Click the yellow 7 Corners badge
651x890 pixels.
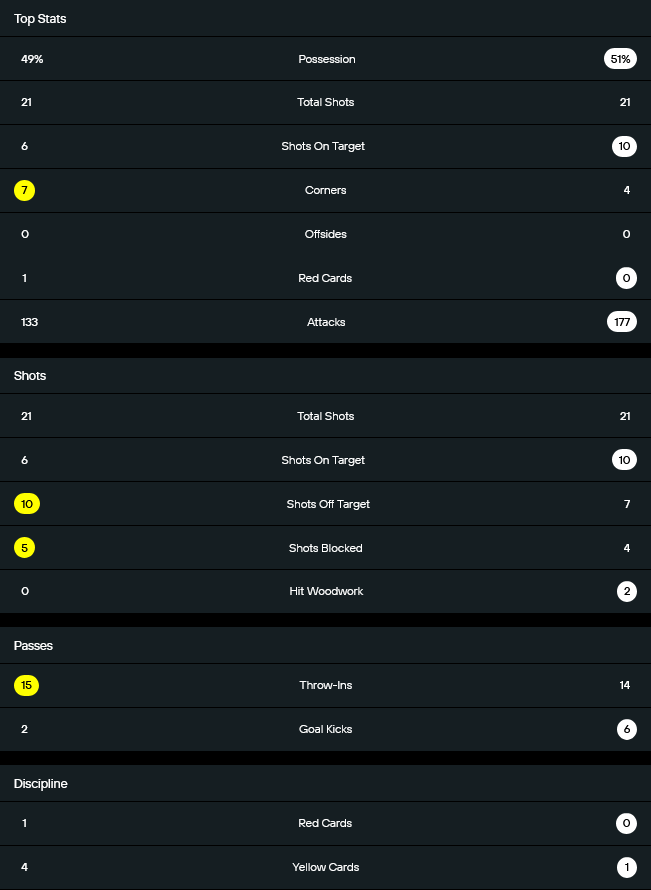25,190
